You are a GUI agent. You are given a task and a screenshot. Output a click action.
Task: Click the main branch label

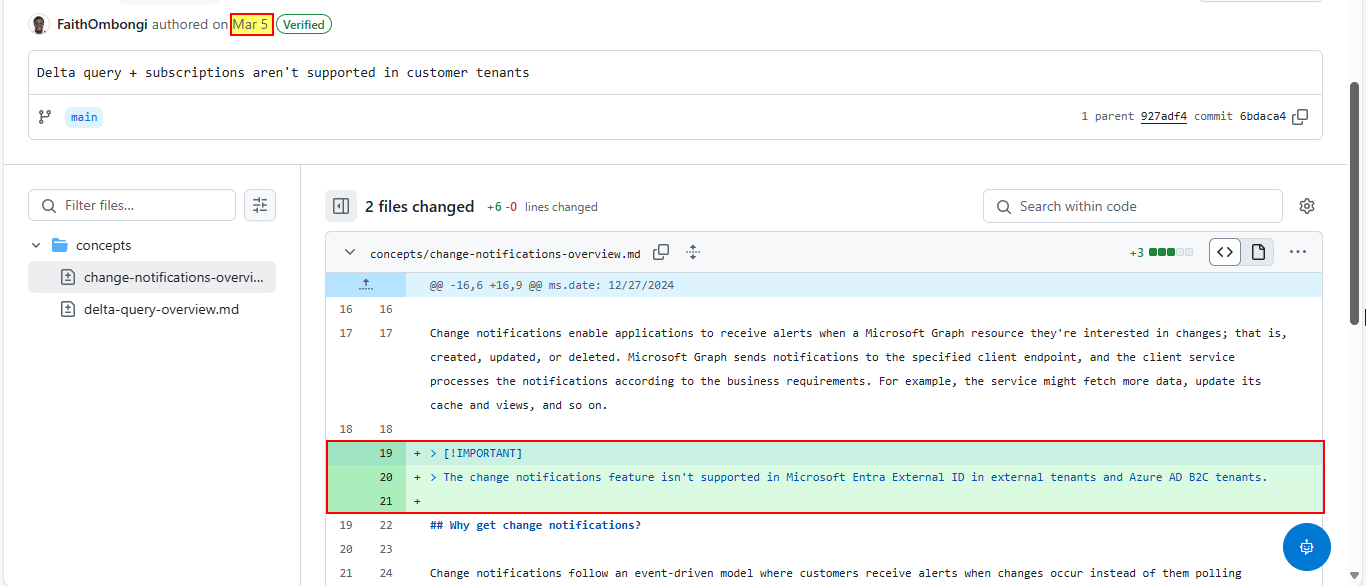point(83,116)
